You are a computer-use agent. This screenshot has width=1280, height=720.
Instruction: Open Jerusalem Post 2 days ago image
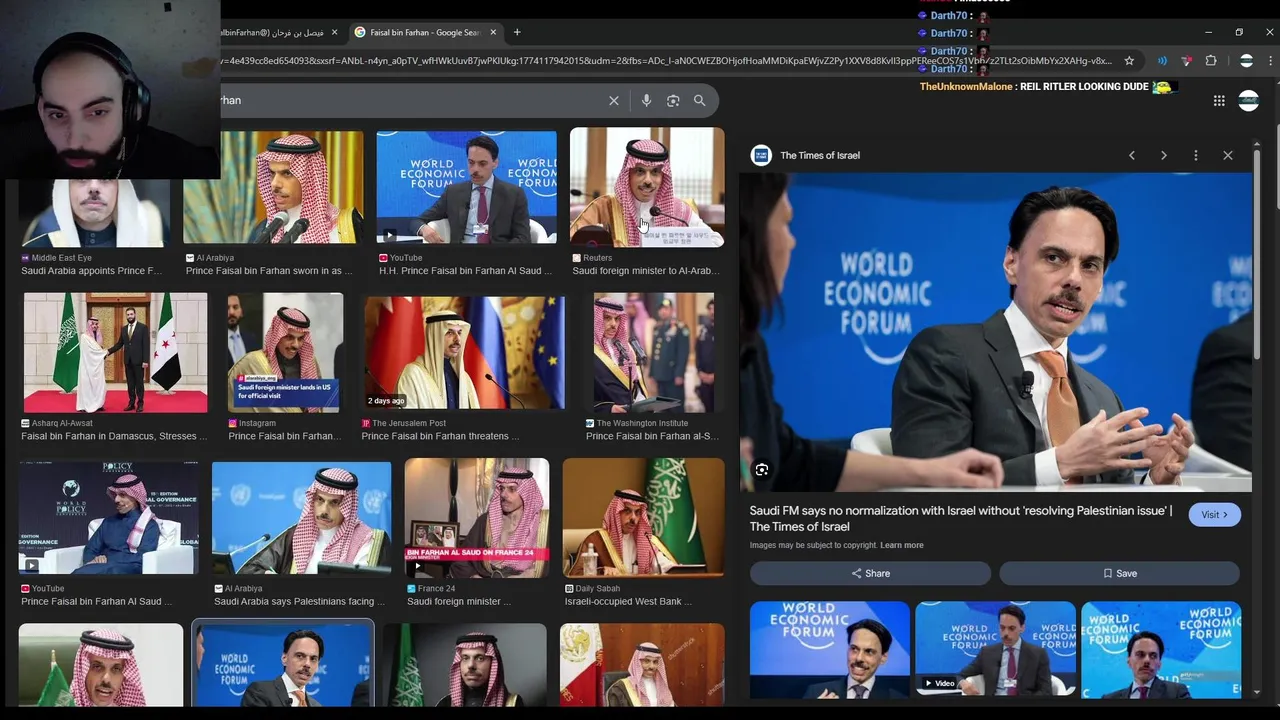tap(464, 352)
